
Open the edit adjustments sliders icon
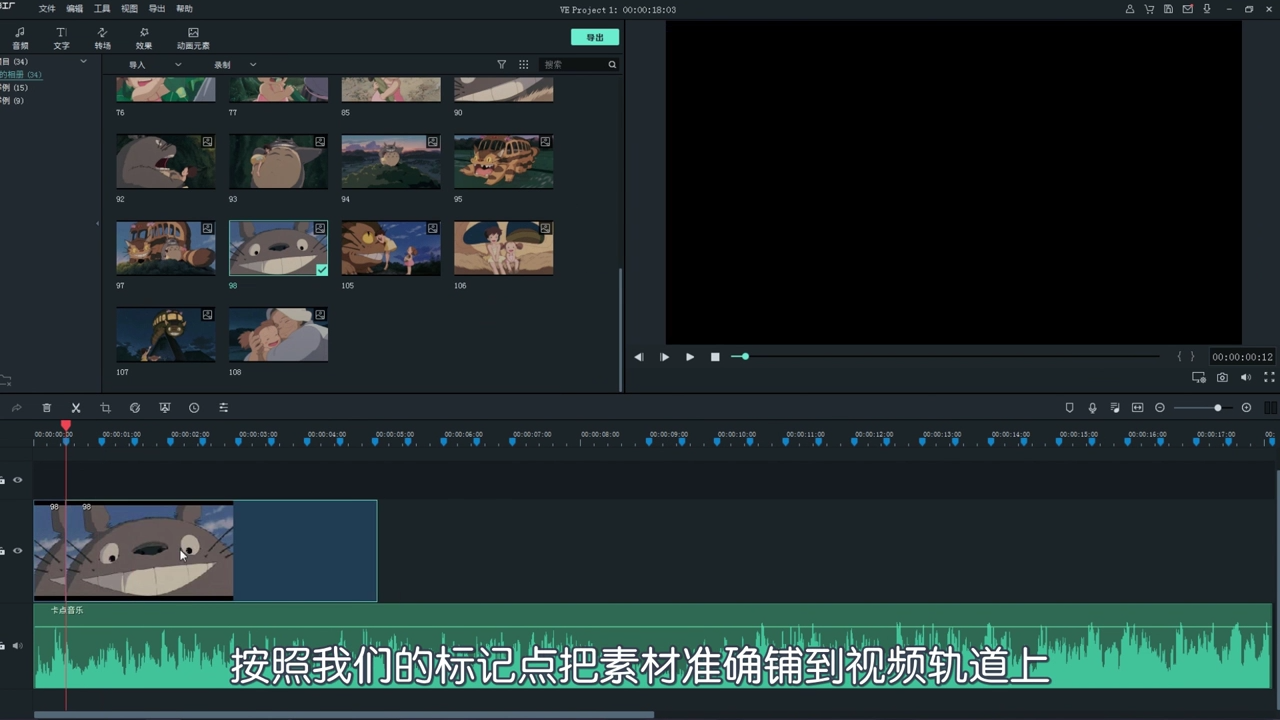coord(223,408)
